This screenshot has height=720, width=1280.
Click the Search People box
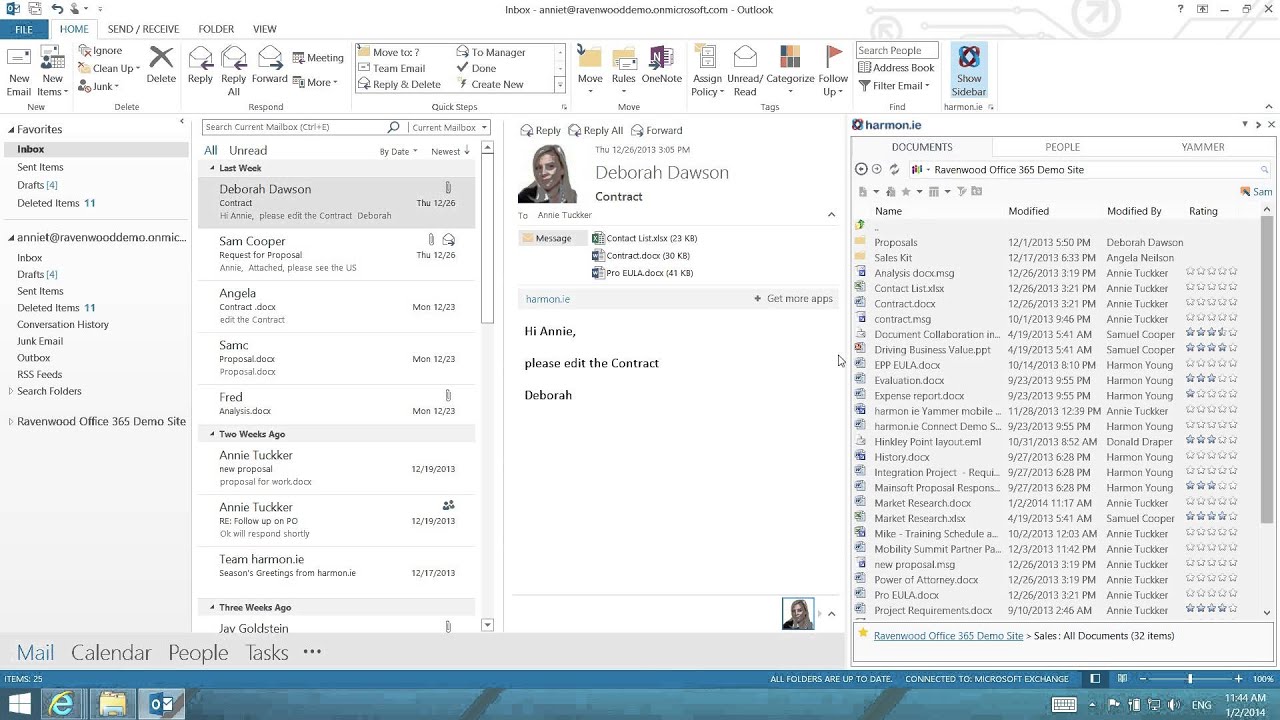click(897, 50)
